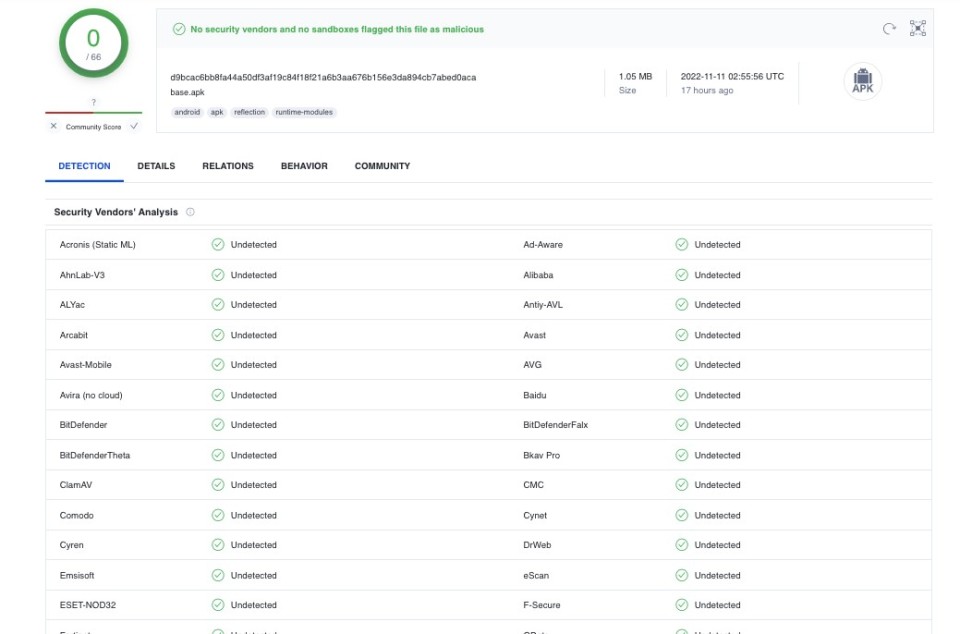Click the base.apk file name
960x634 pixels.
[187, 92]
